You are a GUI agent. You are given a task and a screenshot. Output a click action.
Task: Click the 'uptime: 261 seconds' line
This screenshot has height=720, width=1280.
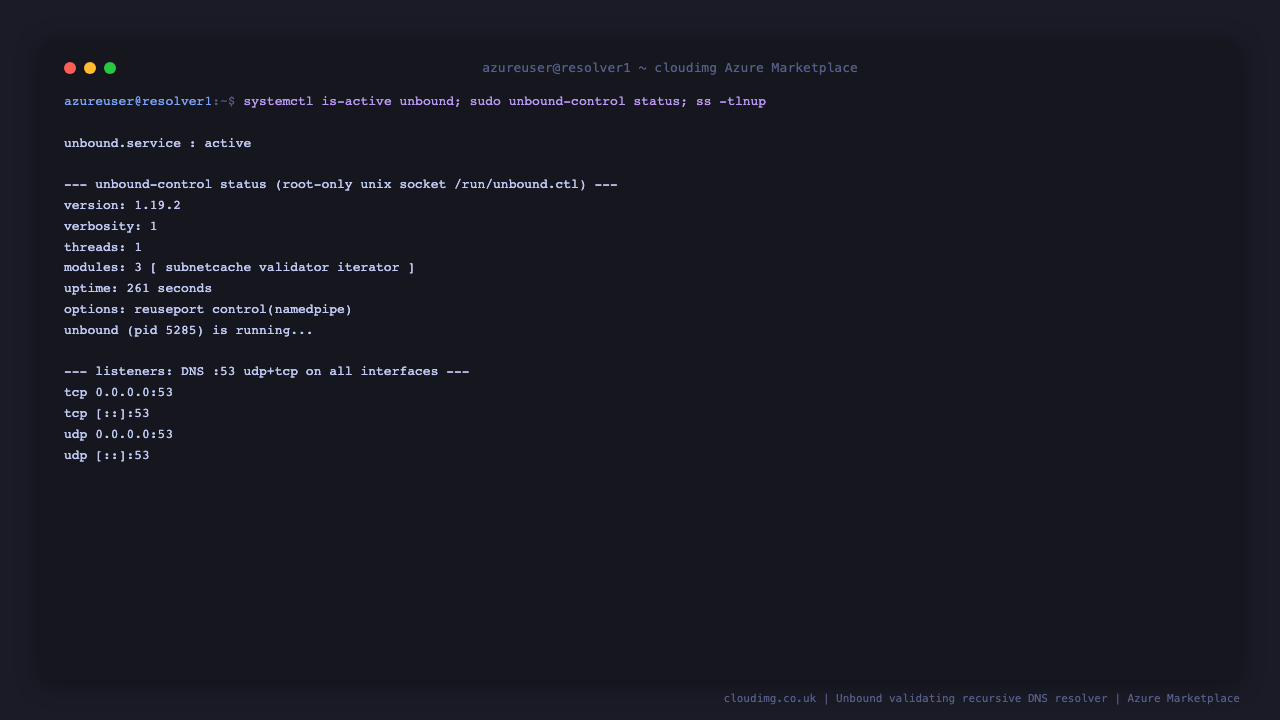coord(138,288)
